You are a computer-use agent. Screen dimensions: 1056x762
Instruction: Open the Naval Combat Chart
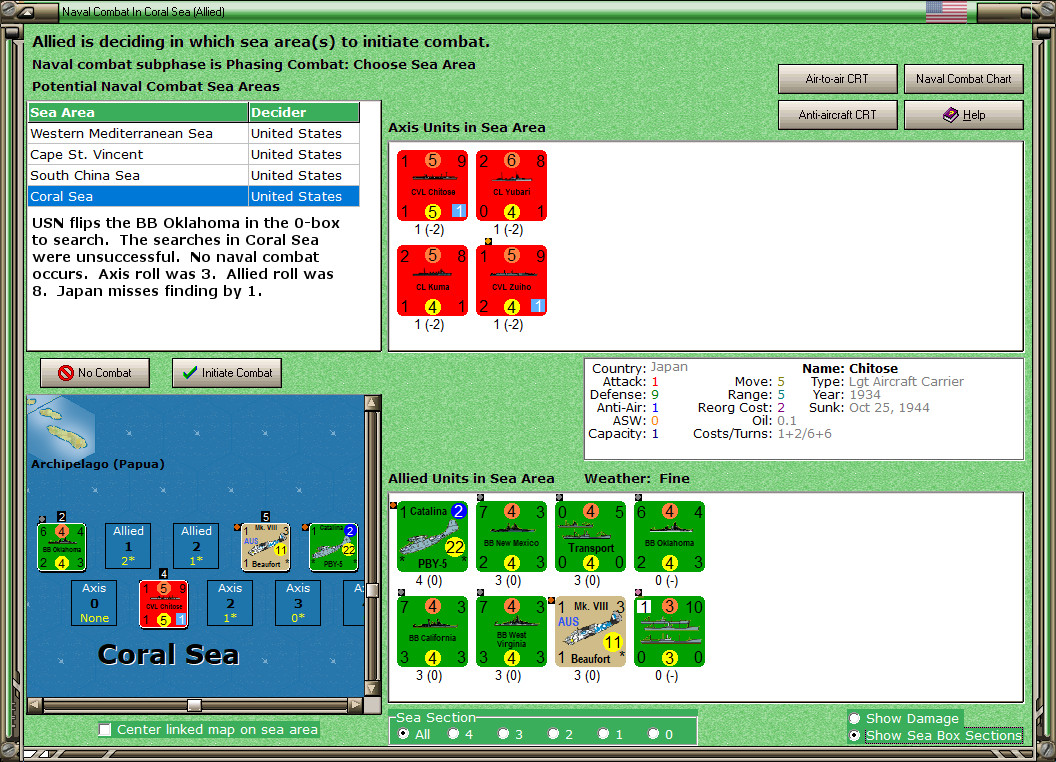click(x=963, y=79)
